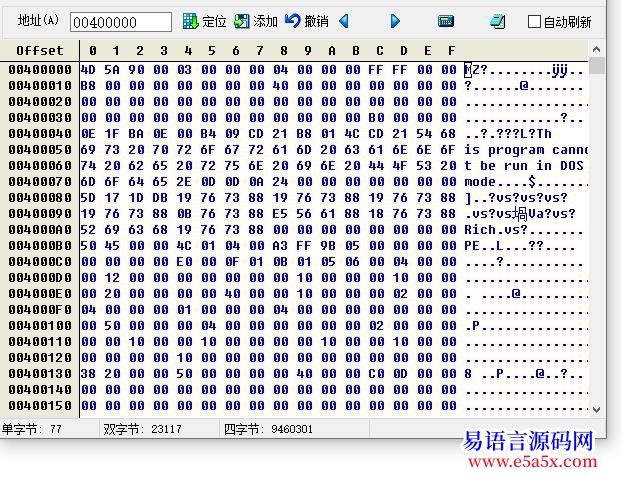Select first byte 4D at row 00400000

point(88,69)
